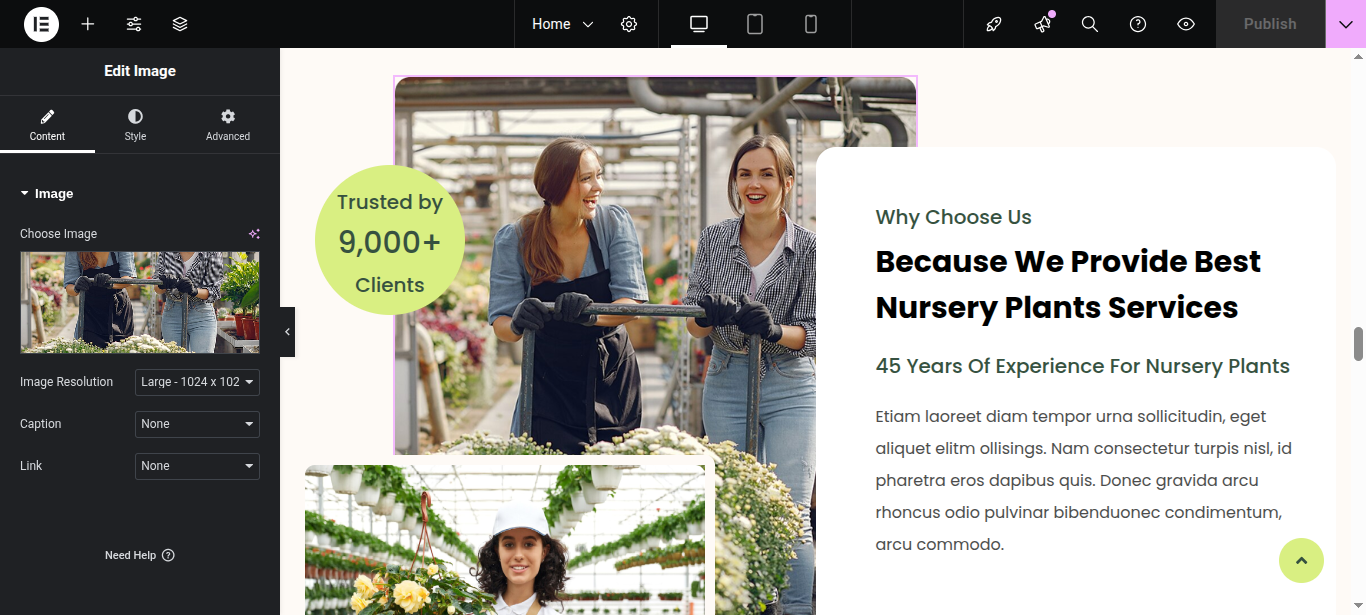Expand Publish options arrow
Viewport: 1366px width, 615px height.
tap(1345, 24)
